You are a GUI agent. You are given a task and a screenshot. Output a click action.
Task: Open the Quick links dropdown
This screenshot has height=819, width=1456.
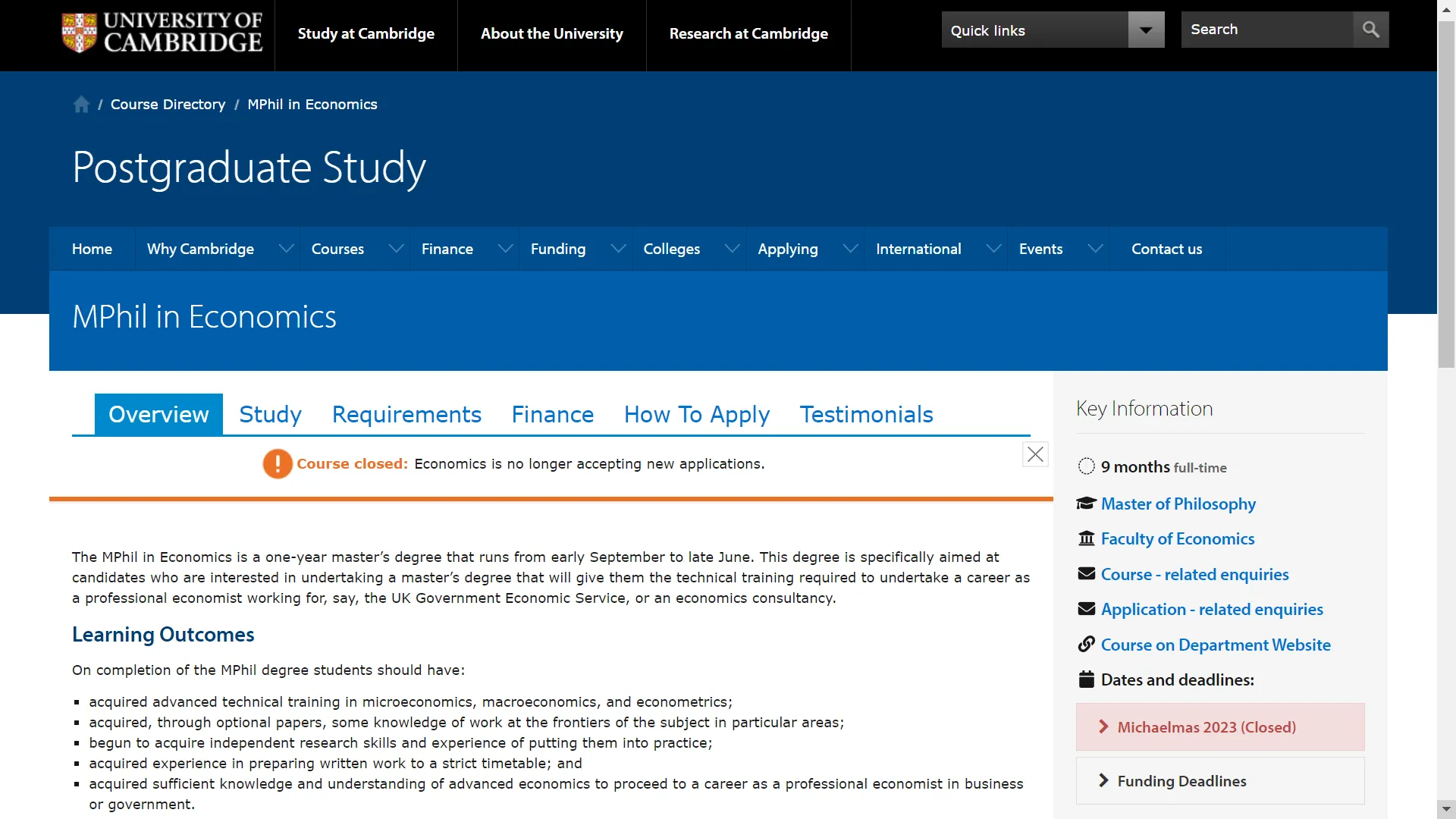(1146, 30)
